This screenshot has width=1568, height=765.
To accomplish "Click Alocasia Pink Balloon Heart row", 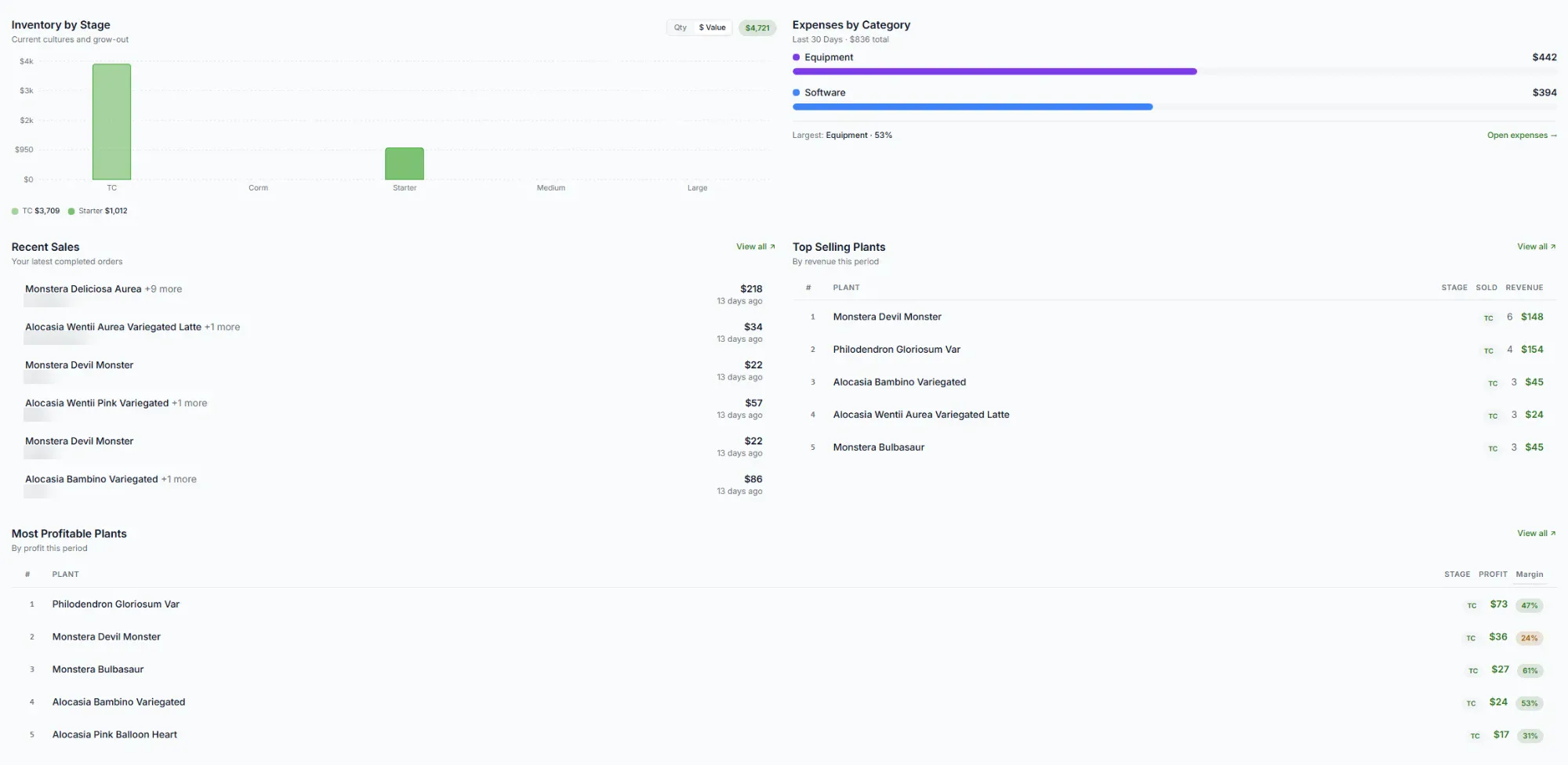I will (784, 735).
